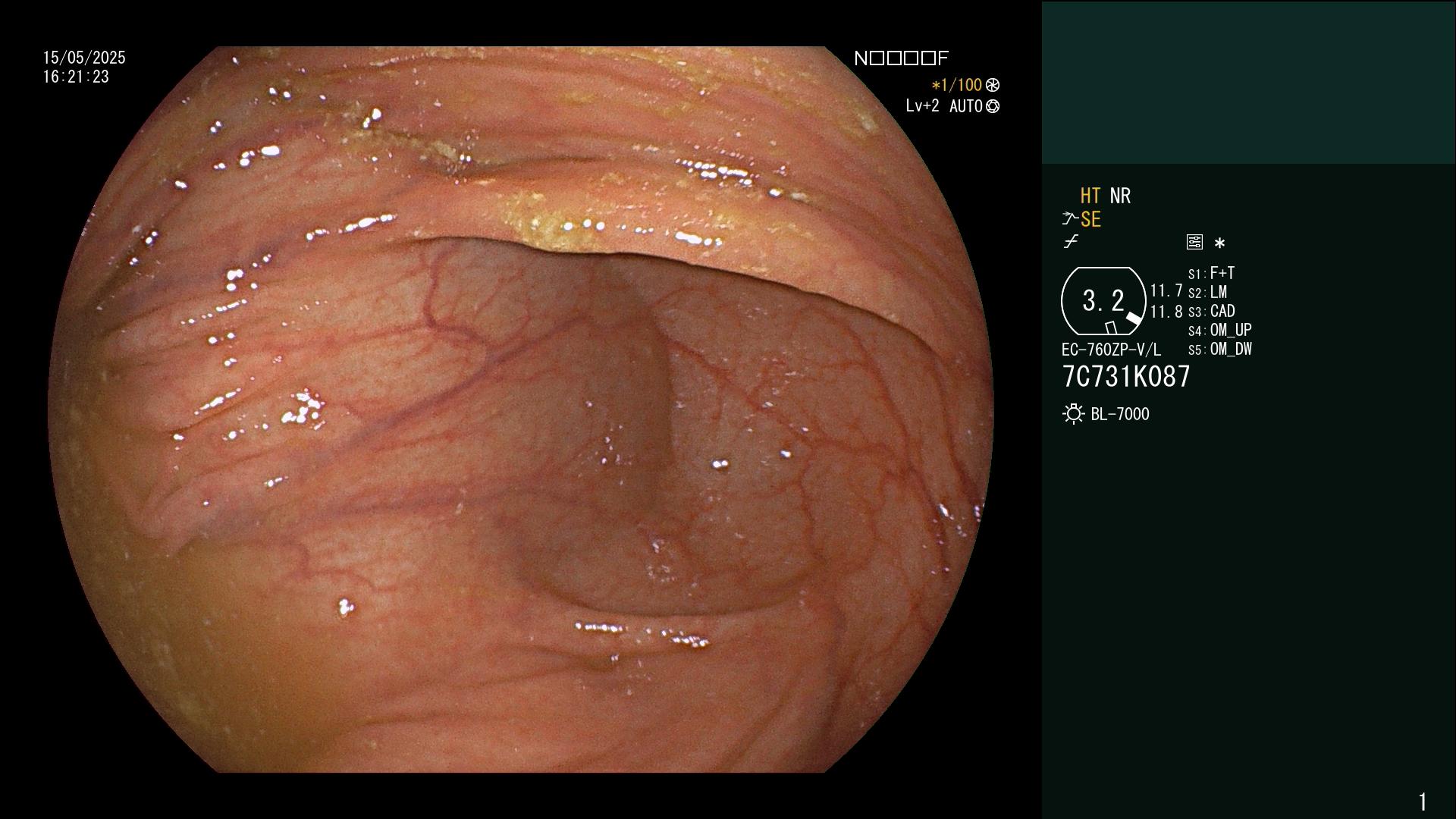Image resolution: width=1456 pixels, height=819 pixels.
Task: Click the scope model EC-760ZP-V/L
Action: tap(1111, 350)
